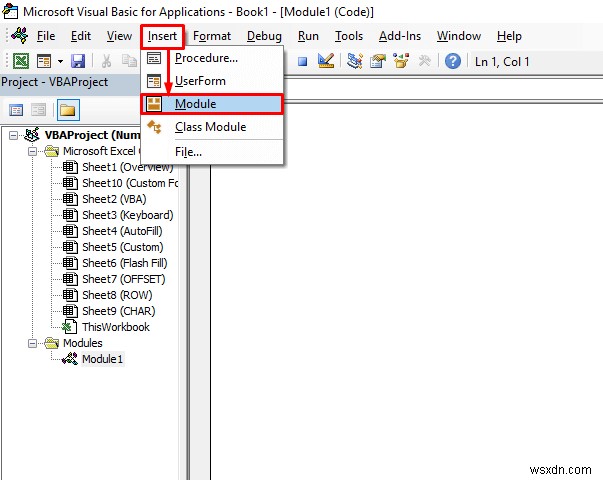Click the Microsoft Excel Objects folder label
603x480 pixels.
pos(101,151)
